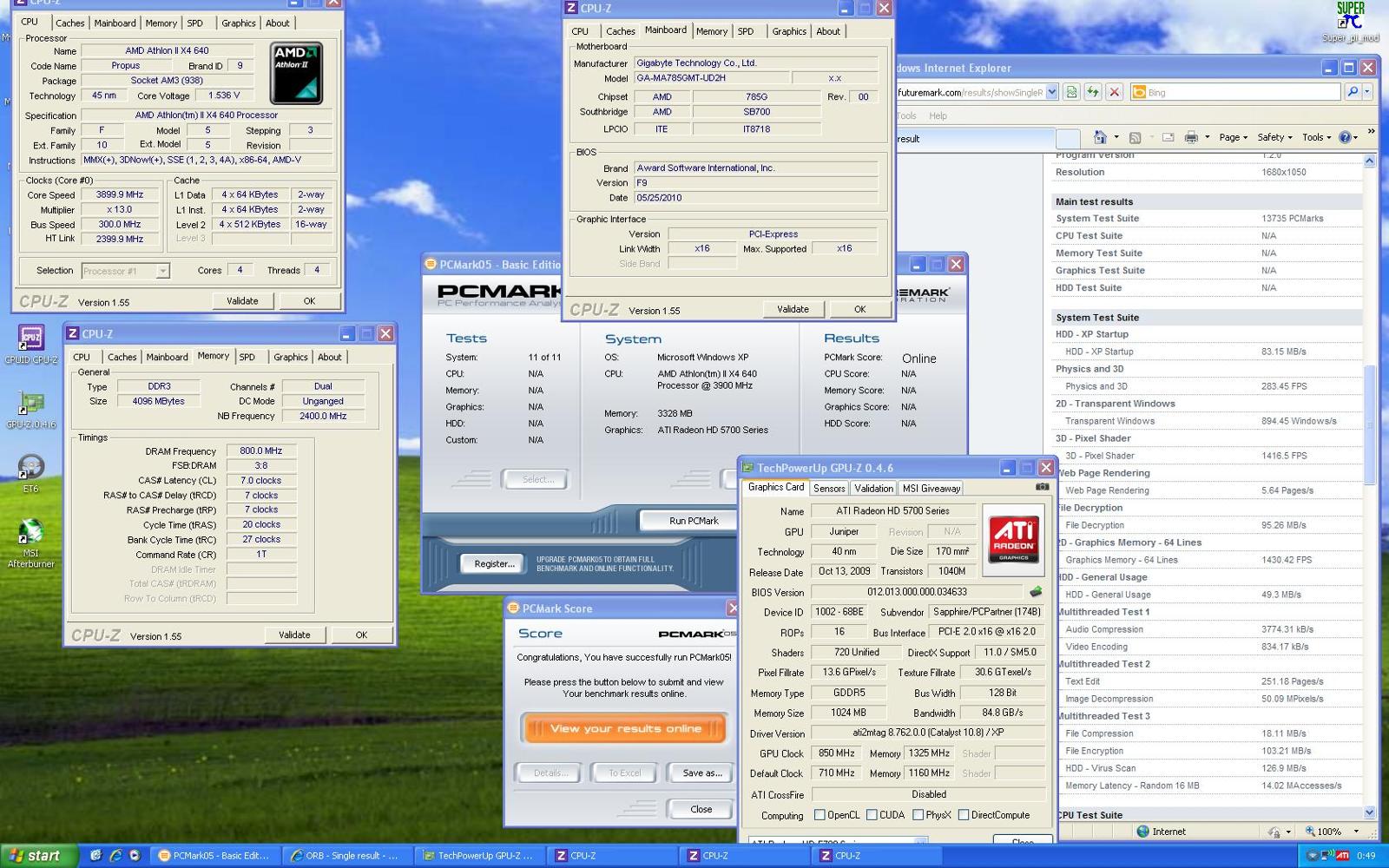Screen dimensions: 1389x868
Task: Click Validate in Memory CPU-Z window
Action: click(294, 635)
